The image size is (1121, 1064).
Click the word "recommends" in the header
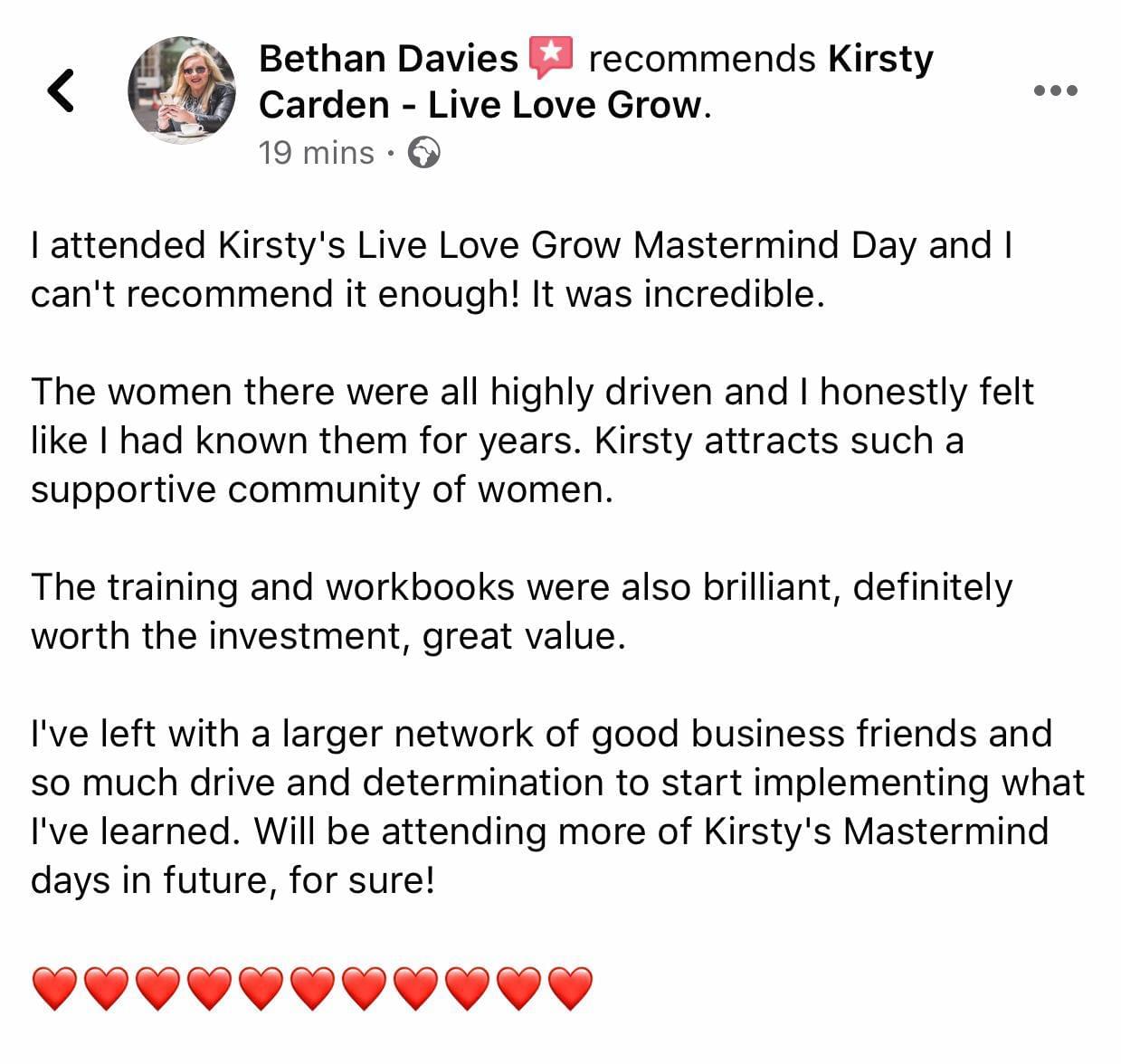click(x=701, y=59)
